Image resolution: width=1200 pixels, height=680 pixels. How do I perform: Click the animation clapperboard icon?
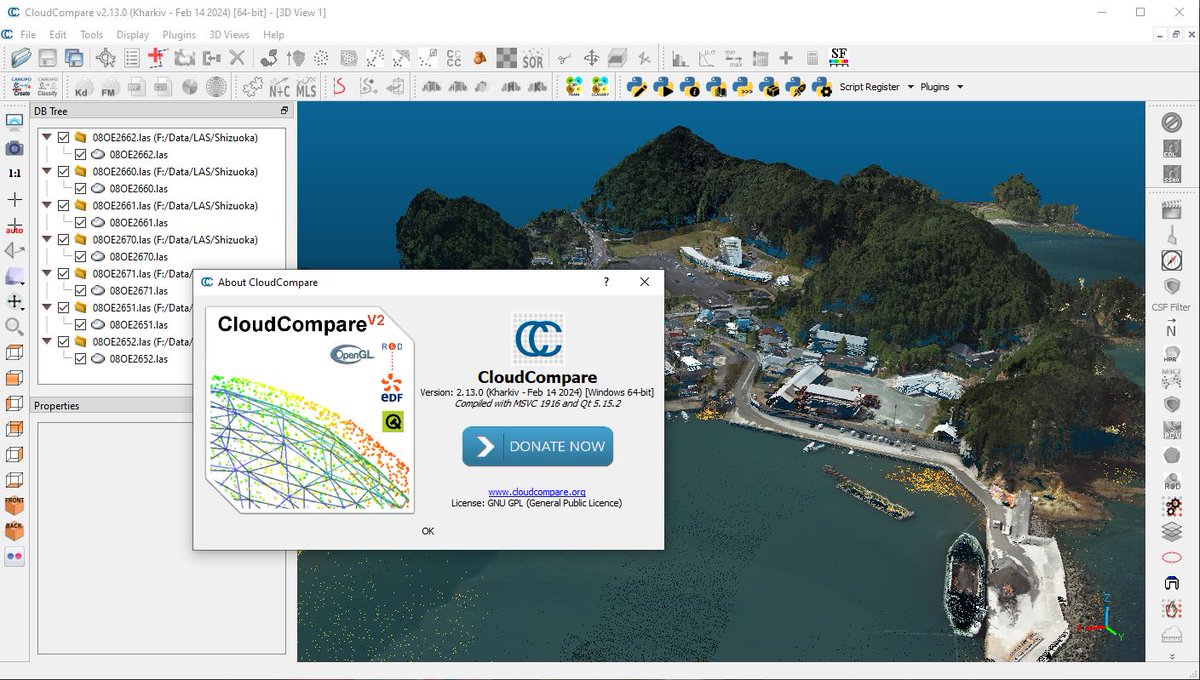[x=1171, y=210]
